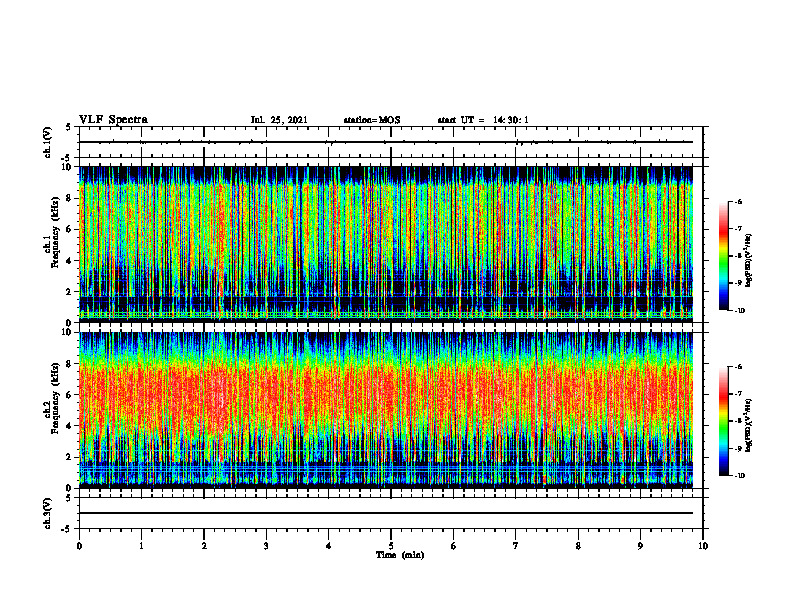Click time-axis tick label "1"
The width and height of the screenshot is (792, 612).
coord(141,546)
